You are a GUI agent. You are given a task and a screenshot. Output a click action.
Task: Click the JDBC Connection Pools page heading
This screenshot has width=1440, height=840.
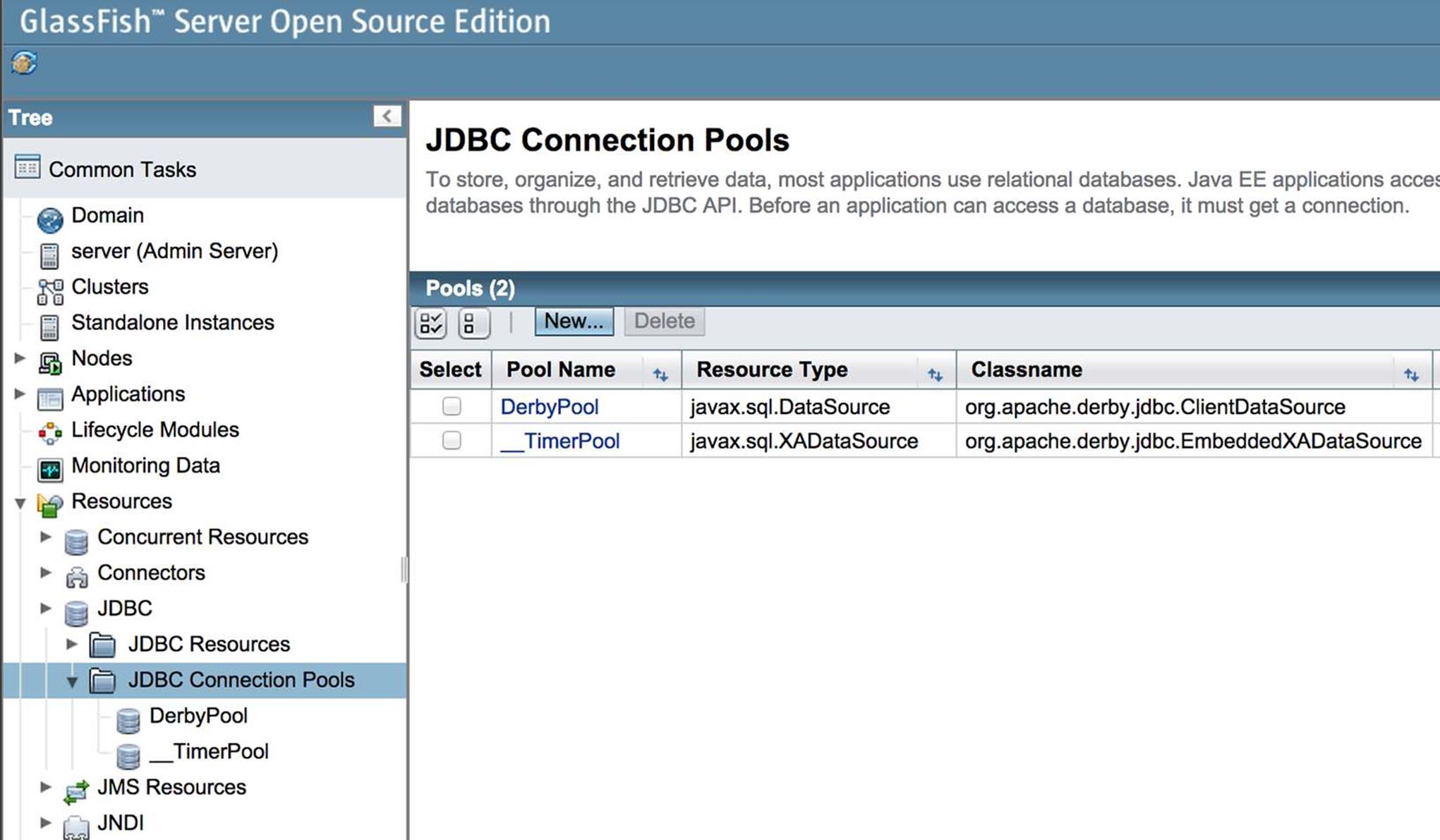point(607,140)
